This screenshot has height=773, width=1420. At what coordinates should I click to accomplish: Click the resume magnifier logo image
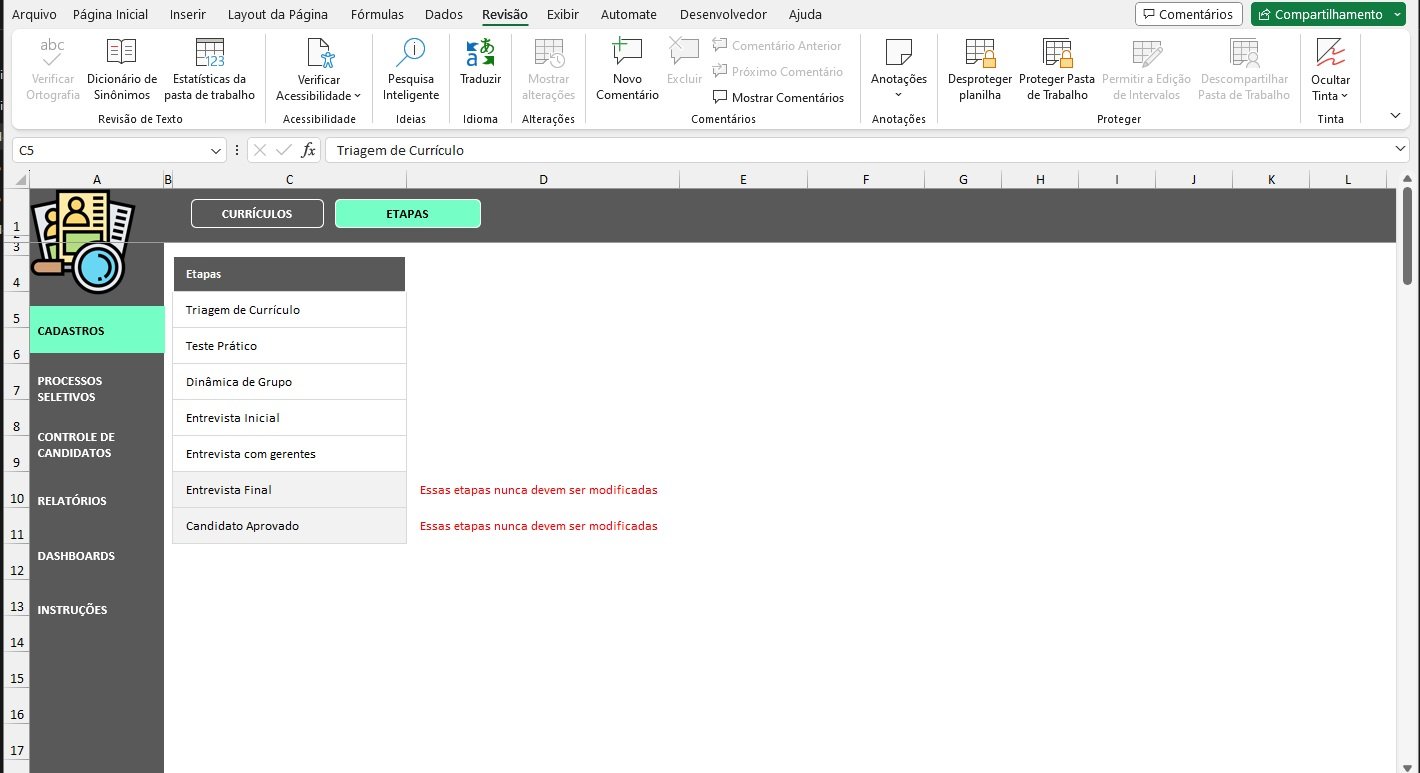81,243
